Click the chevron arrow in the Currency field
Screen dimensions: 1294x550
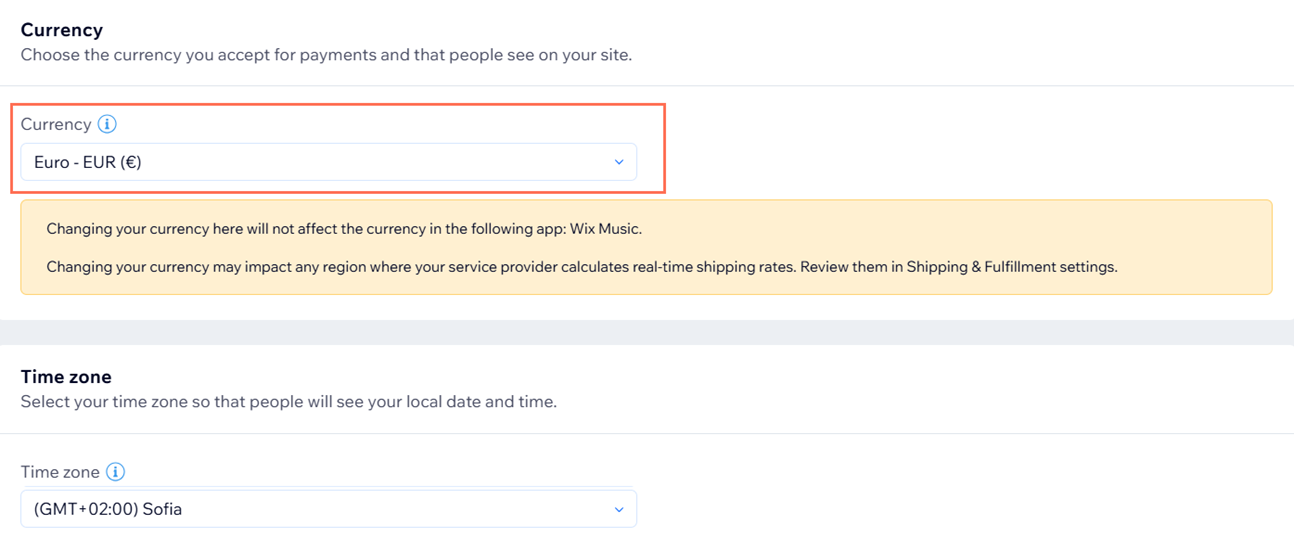point(618,162)
